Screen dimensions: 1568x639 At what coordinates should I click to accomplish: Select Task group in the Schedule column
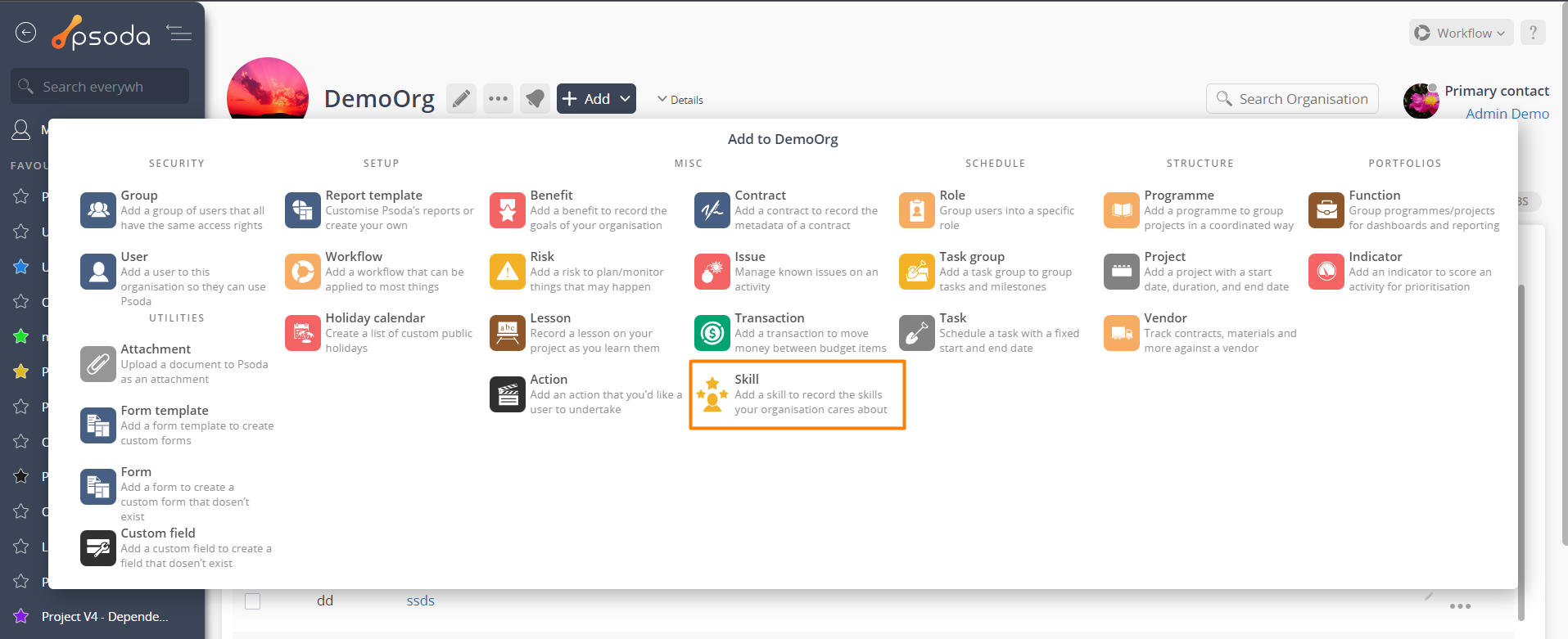click(971, 257)
